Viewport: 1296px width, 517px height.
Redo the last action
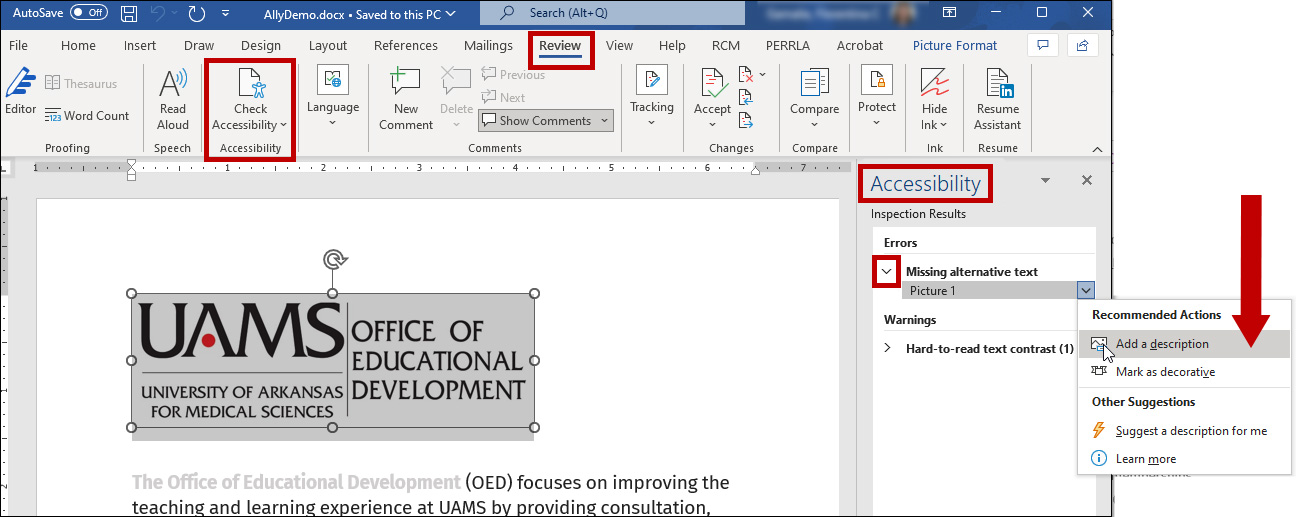coord(196,13)
